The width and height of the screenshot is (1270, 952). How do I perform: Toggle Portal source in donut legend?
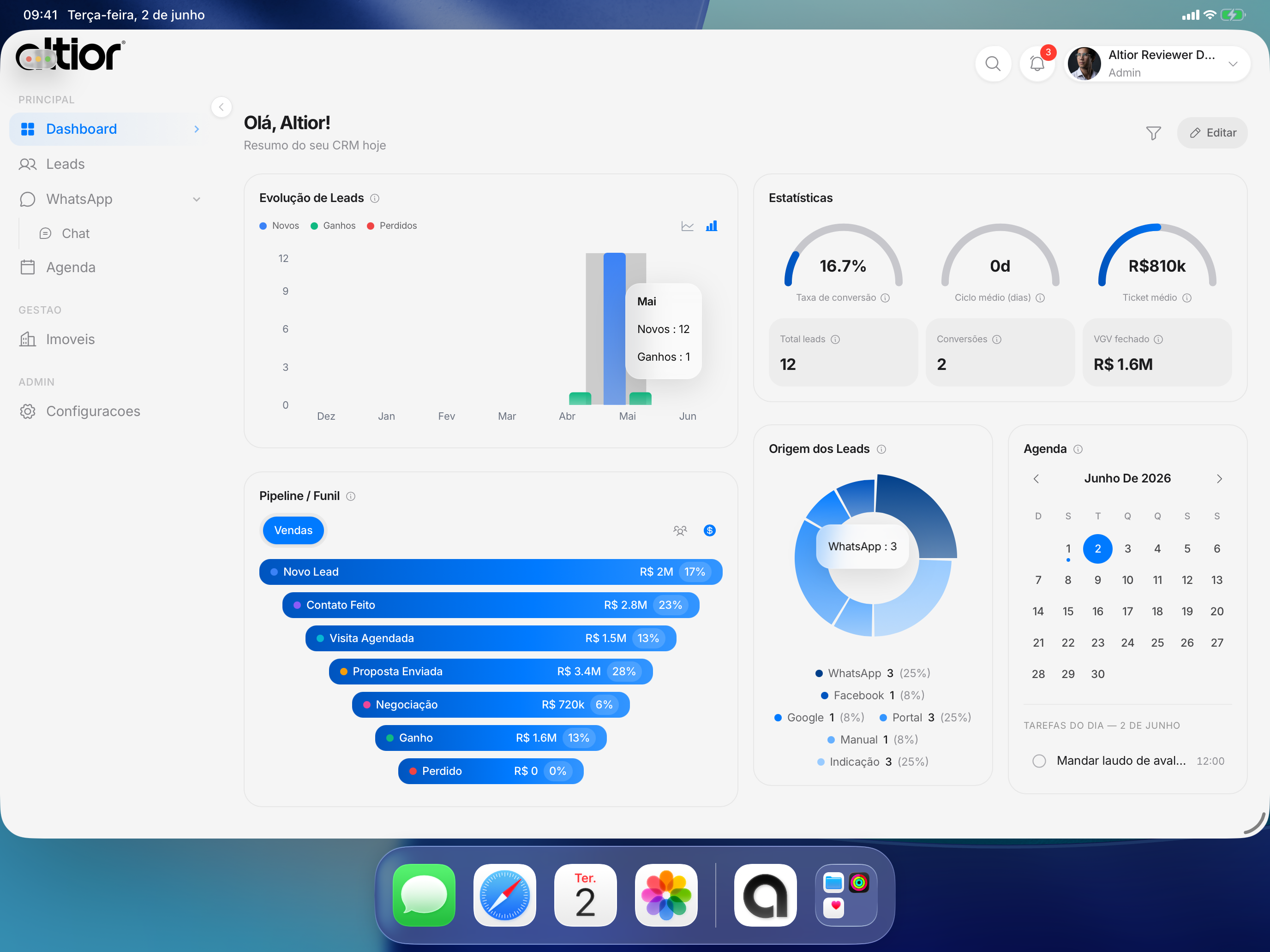tap(925, 718)
